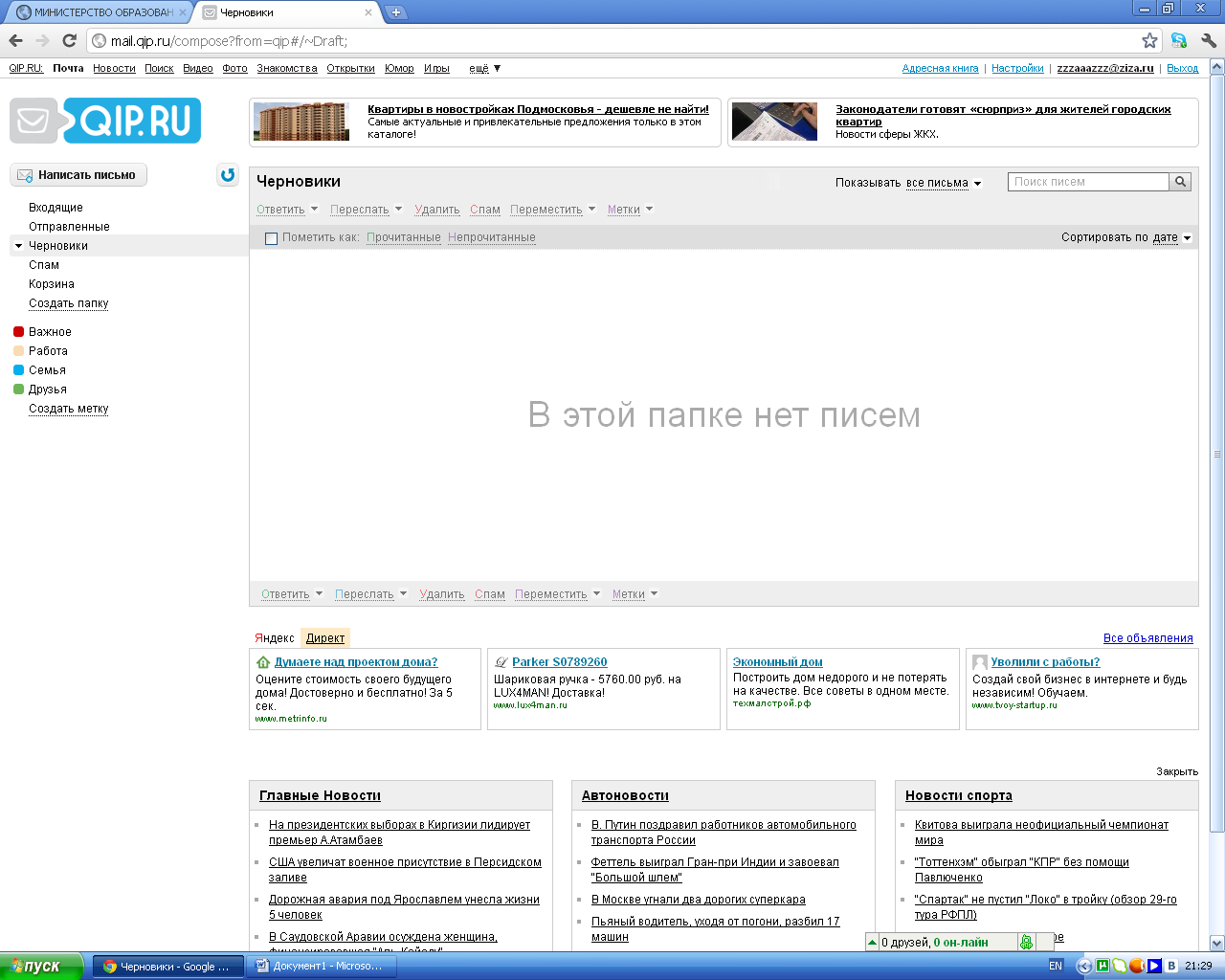
Task: Open the Настройки link
Action: coord(1017,68)
